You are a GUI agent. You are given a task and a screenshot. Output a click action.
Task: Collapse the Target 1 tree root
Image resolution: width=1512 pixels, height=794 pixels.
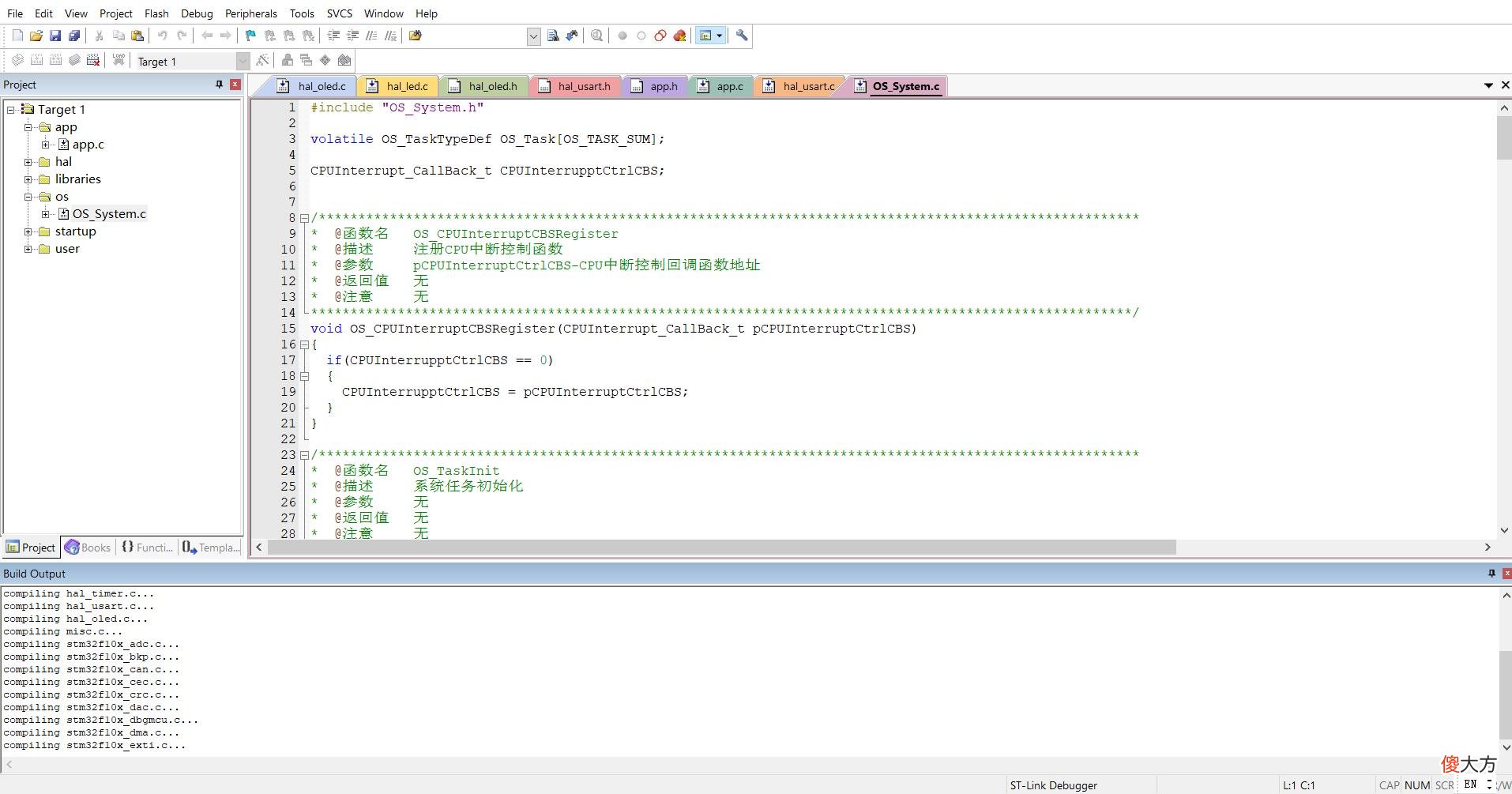pos(11,110)
